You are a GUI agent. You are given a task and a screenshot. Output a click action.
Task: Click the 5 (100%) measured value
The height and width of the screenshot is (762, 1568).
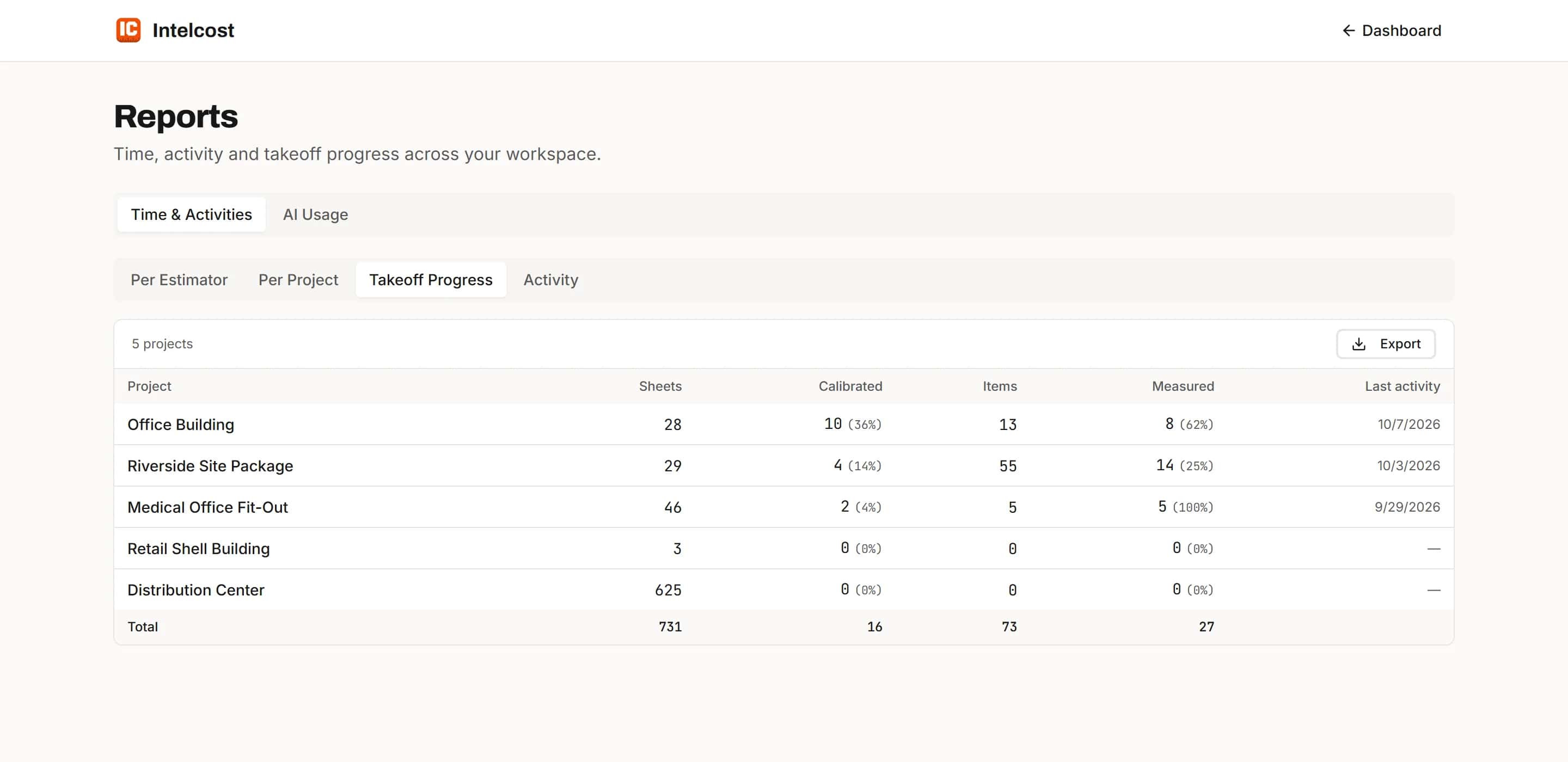(1185, 507)
